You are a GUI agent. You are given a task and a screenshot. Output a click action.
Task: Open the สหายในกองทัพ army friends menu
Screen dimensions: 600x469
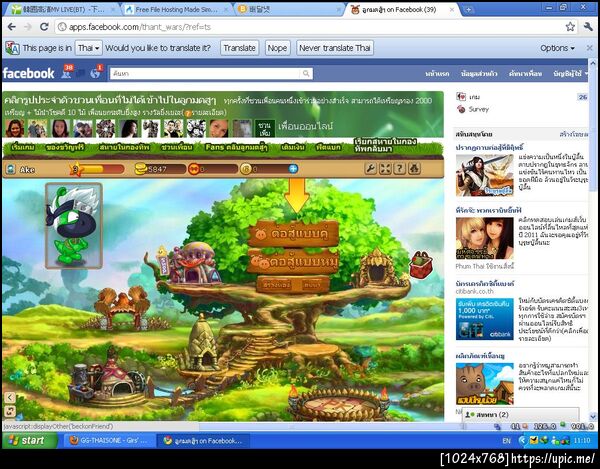point(124,147)
